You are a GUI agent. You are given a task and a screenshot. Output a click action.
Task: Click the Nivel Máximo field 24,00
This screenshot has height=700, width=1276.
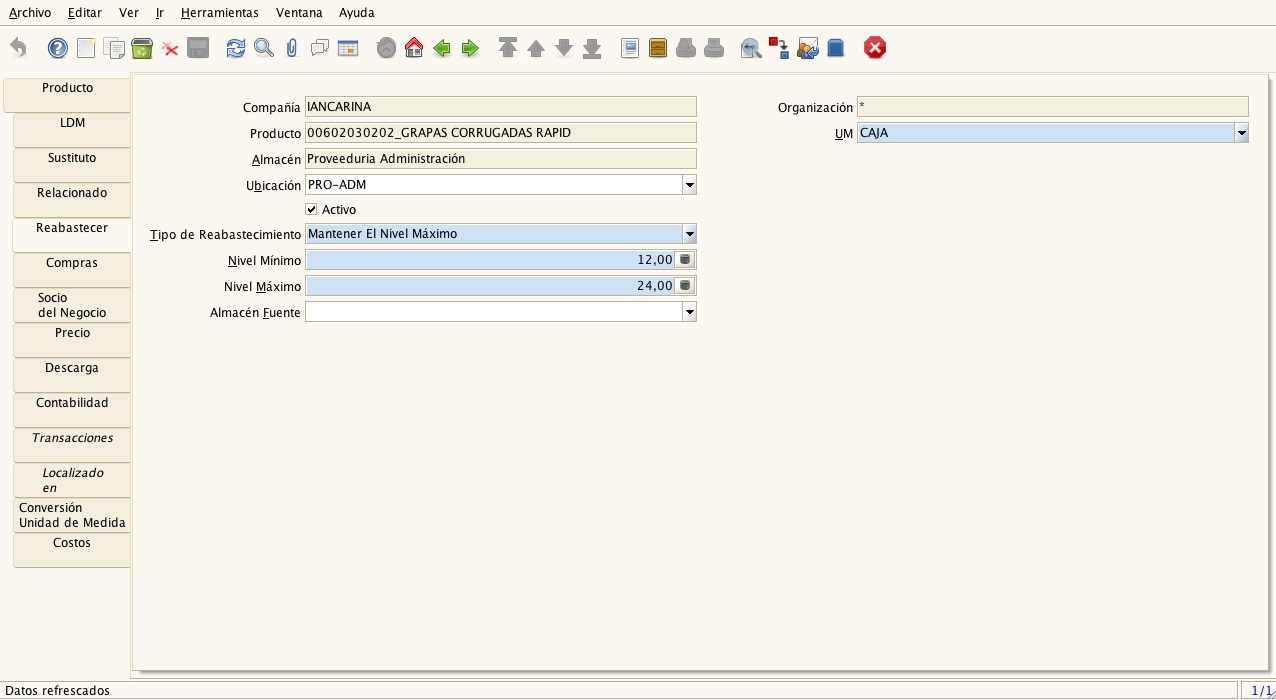[490, 285]
